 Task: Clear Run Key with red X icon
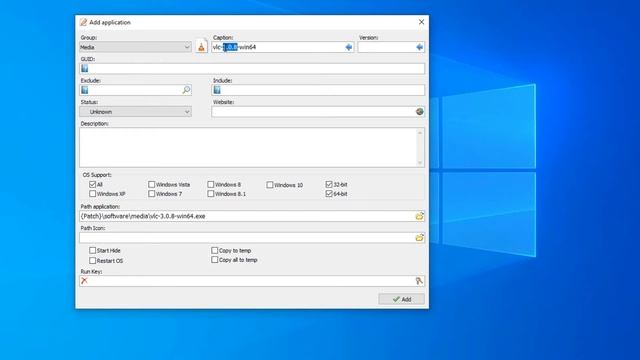coord(84,281)
